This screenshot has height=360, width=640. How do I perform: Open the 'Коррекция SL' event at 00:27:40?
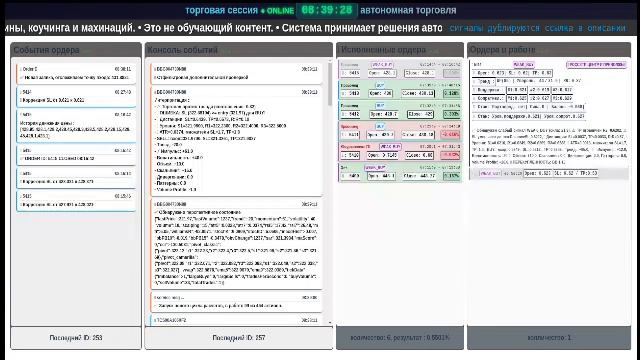click(76, 96)
